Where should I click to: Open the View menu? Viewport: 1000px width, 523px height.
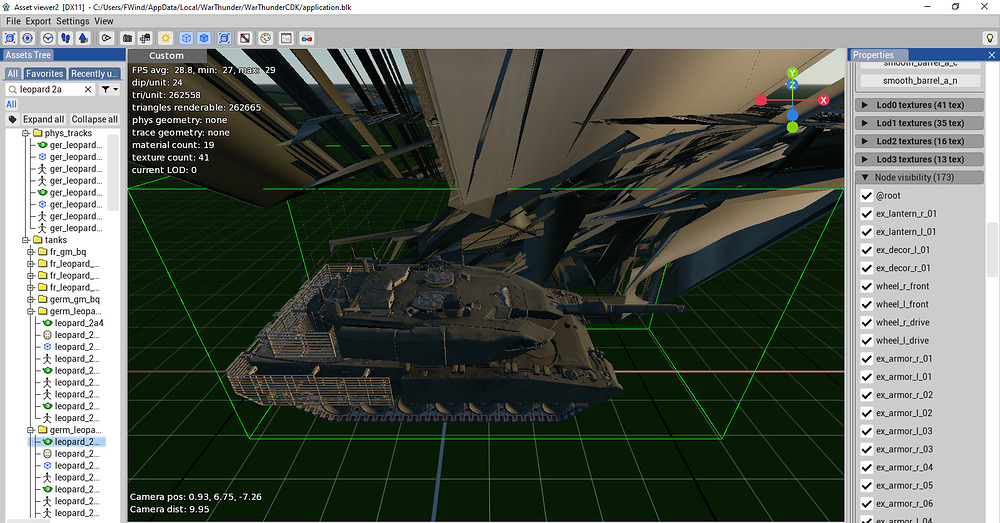pyautogui.click(x=104, y=21)
